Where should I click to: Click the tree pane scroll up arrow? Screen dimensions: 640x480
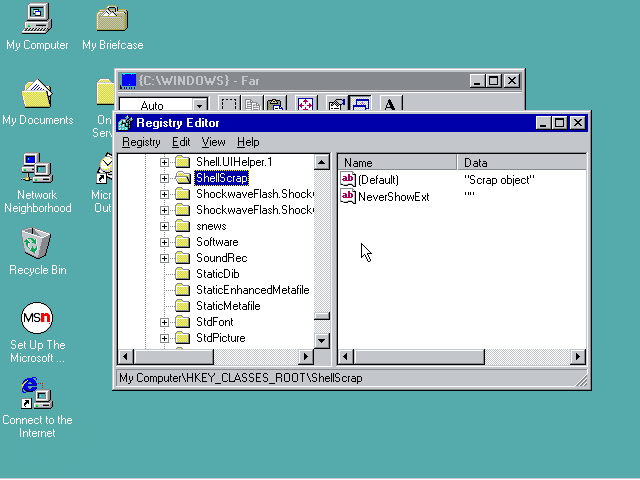(322, 162)
